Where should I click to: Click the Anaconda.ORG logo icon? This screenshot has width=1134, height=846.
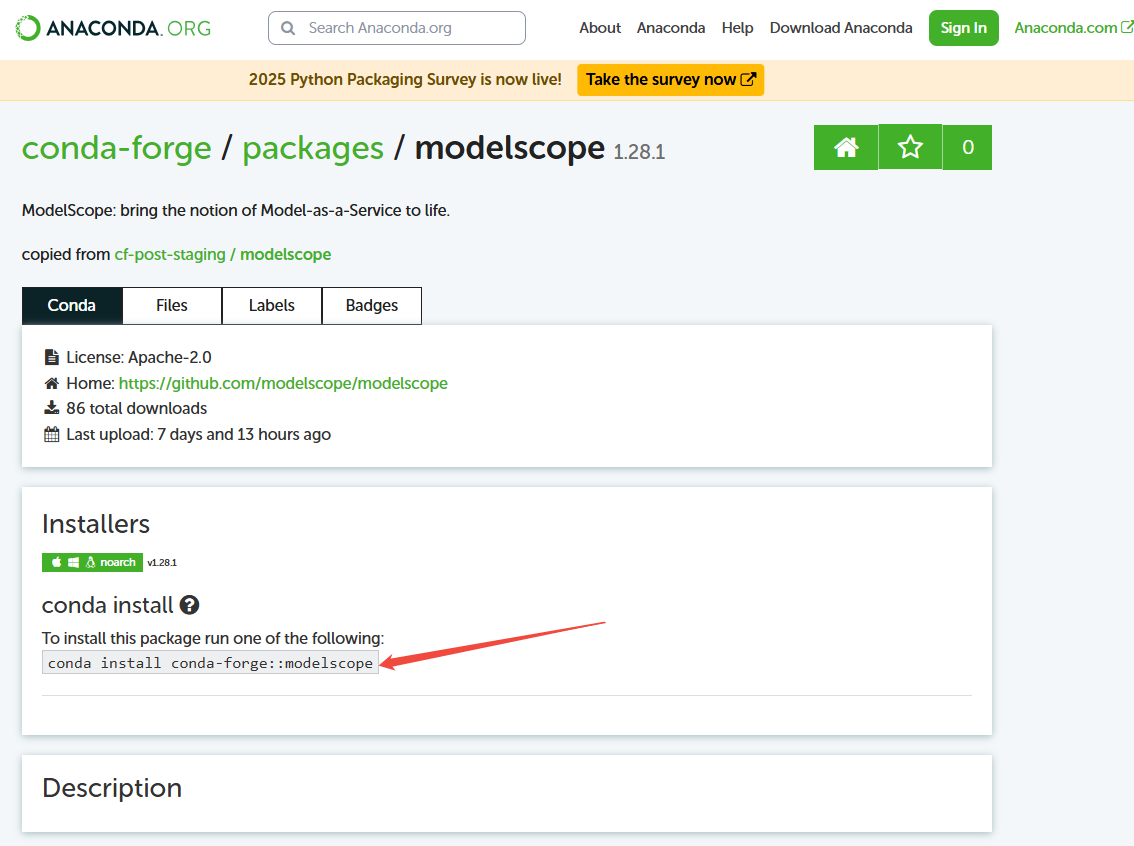click(x=26, y=27)
